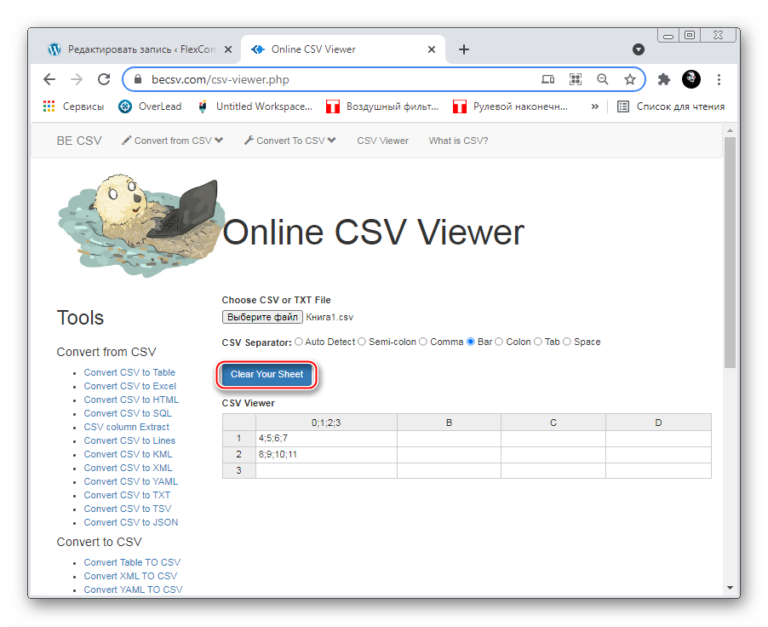The height and width of the screenshot is (627, 768).
Task: Open the QR code icon in address bar
Action: click(575, 79)
